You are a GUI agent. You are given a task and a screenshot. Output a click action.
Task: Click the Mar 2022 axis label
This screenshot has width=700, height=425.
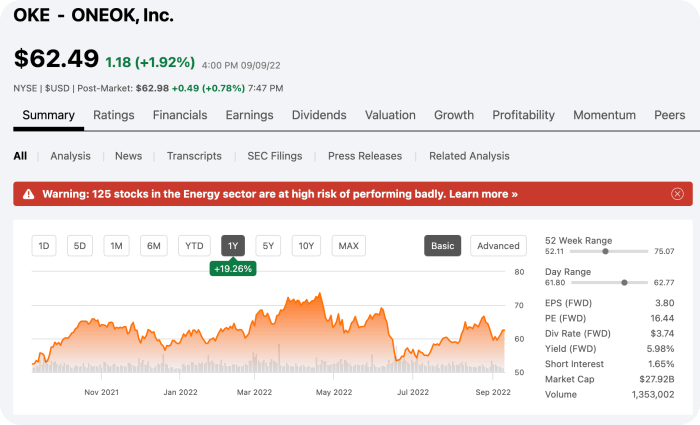point(254,392)
